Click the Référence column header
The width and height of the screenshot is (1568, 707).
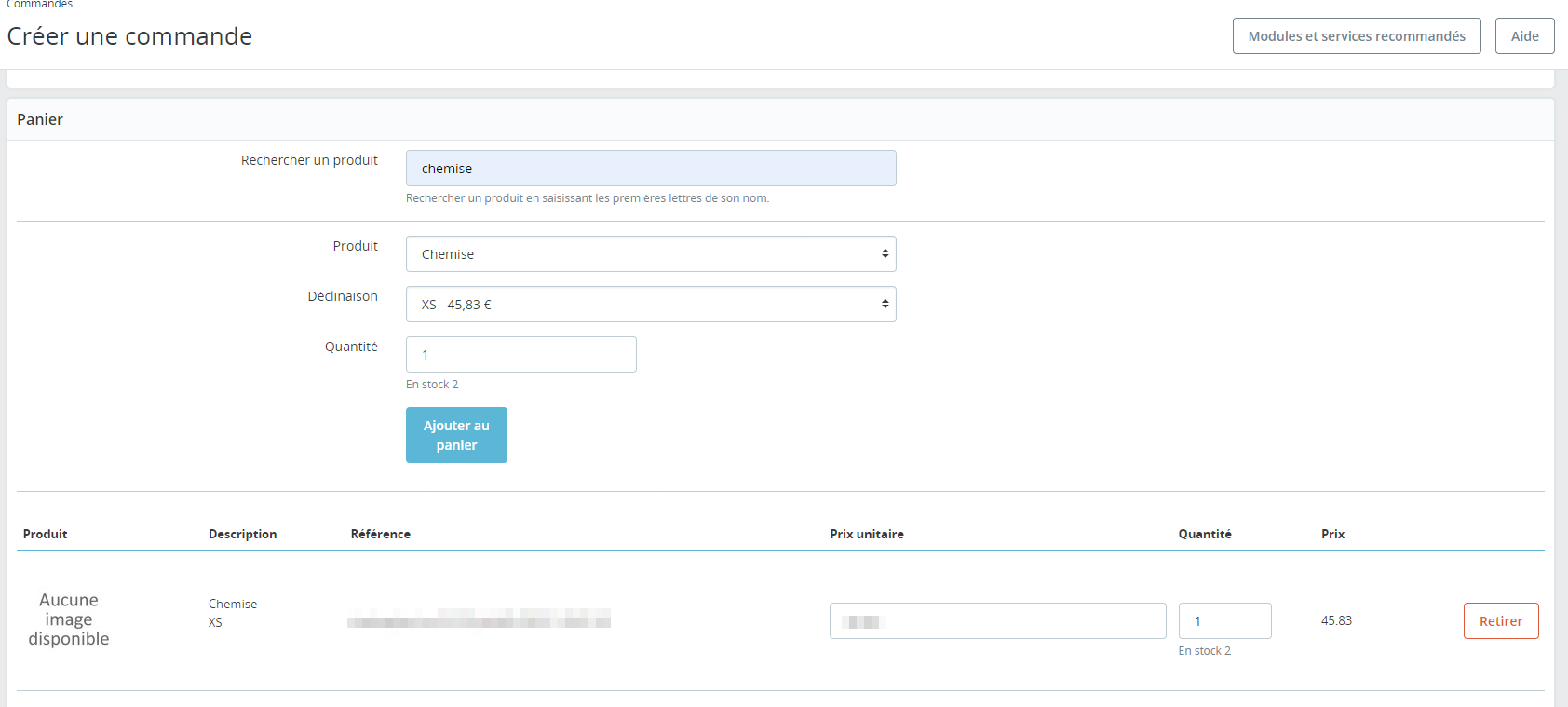pos(381,534)
